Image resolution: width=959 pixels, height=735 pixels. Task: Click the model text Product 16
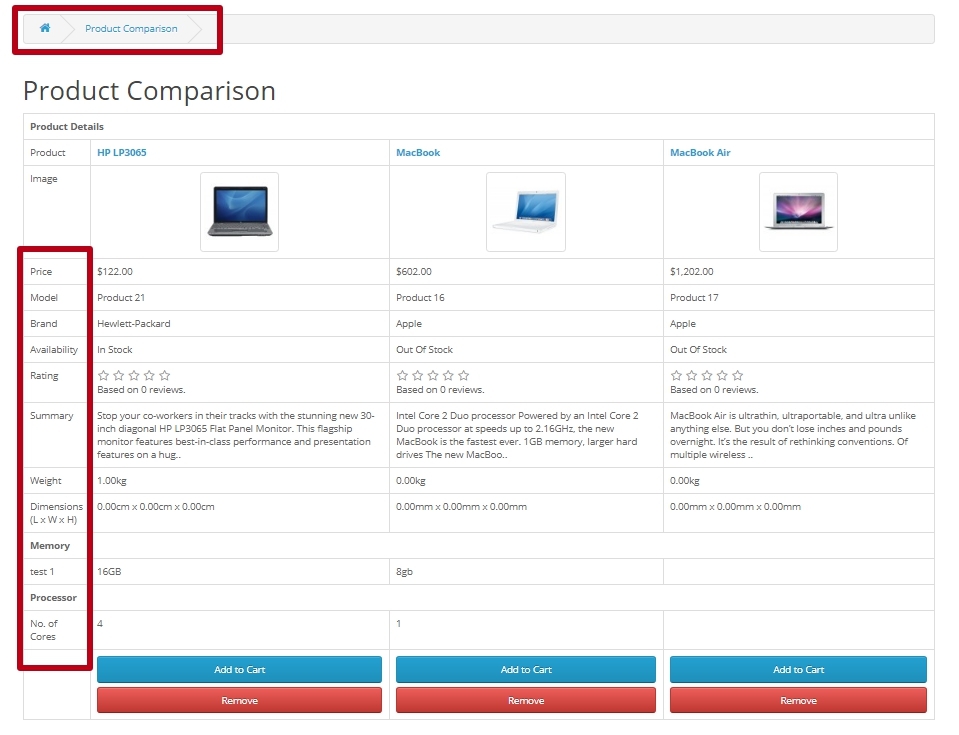click(420, 298)
